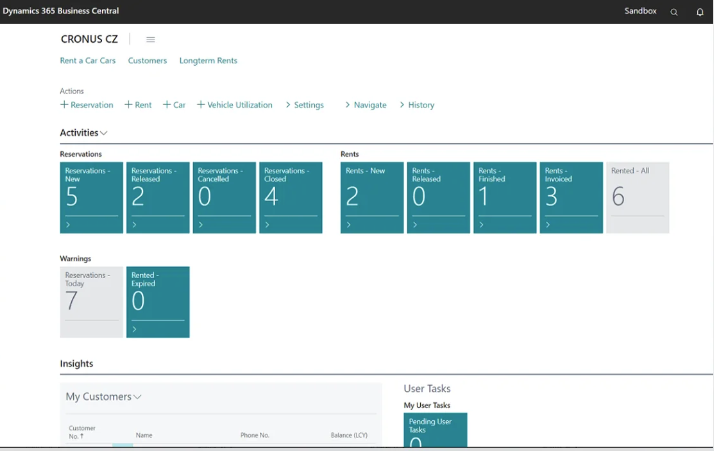Click the User Tasks heading
Screen dimensions: 714x451
(427, 389)
